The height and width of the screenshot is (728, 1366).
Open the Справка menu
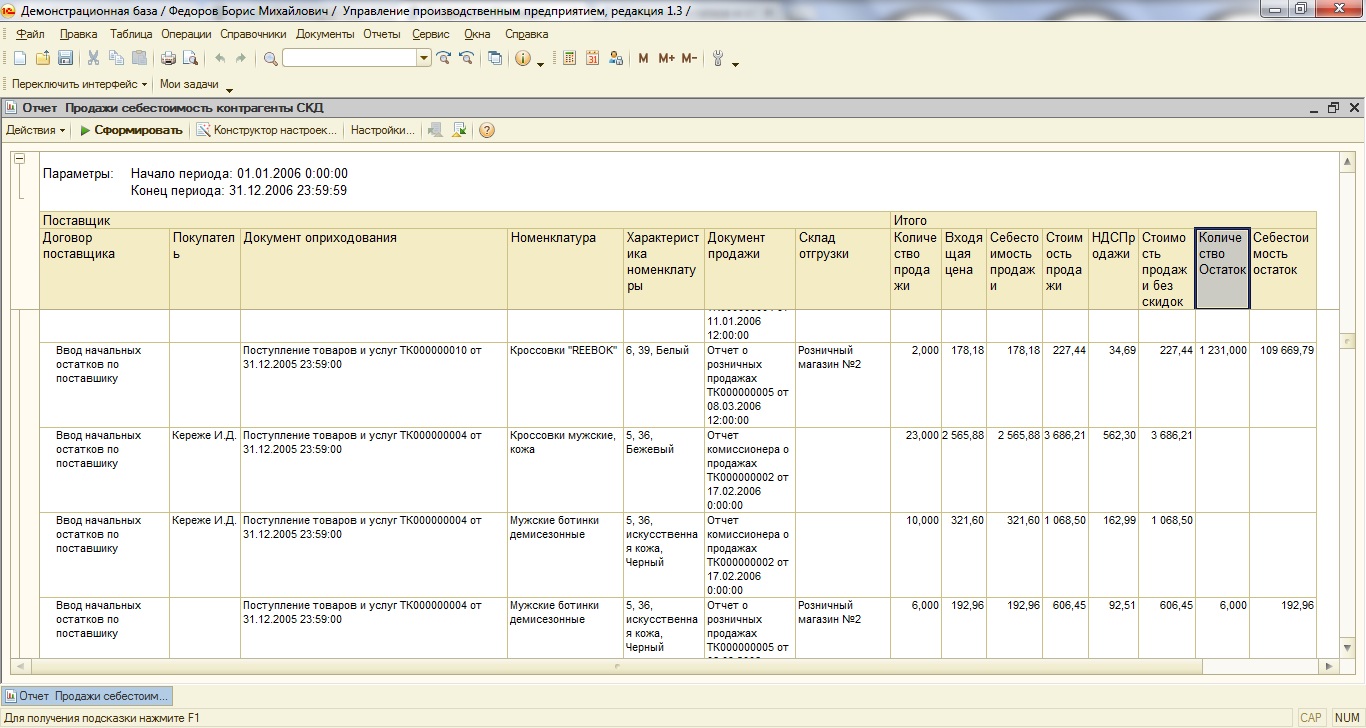(x=527, y=34)
